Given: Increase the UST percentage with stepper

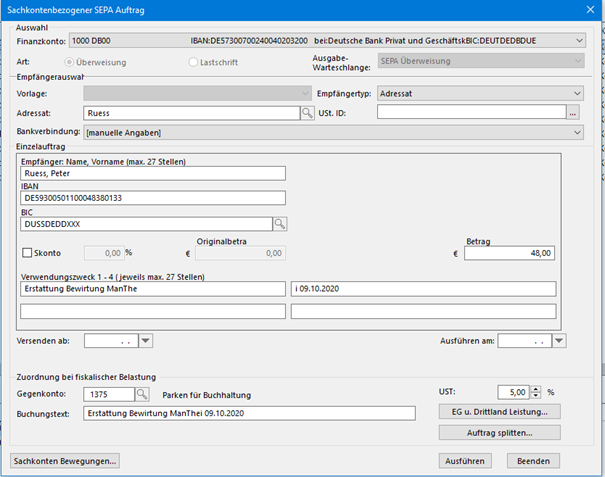Looking at the screenshot, I should click(538, 388).
